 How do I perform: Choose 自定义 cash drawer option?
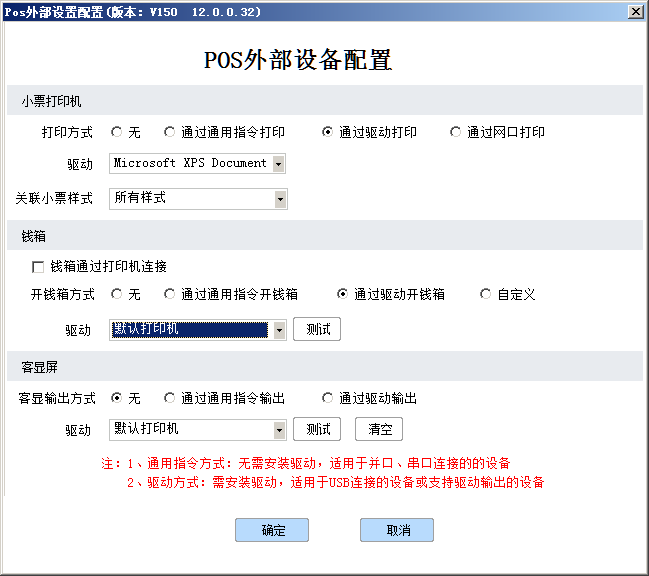point(486,294)
